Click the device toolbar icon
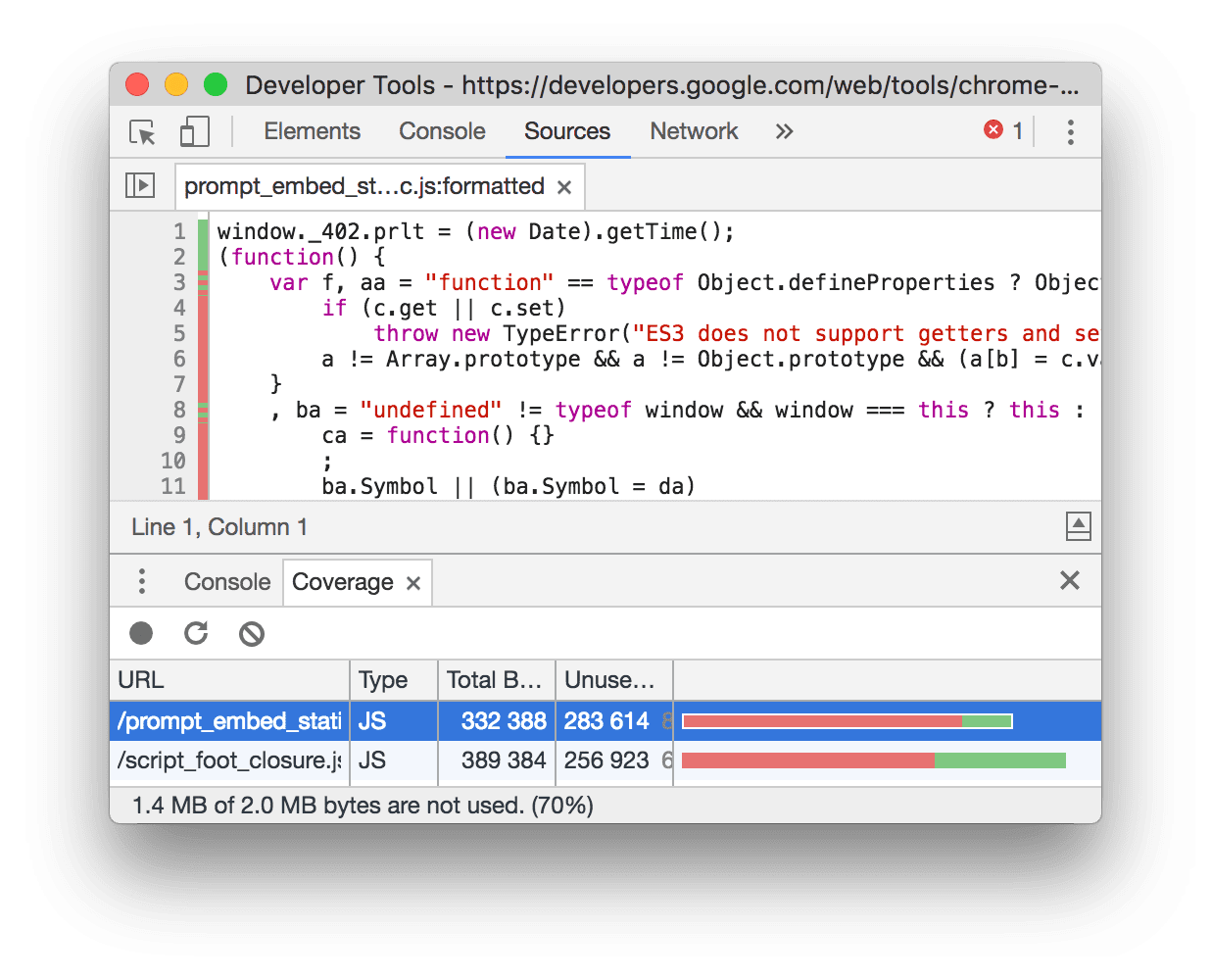 193,130
